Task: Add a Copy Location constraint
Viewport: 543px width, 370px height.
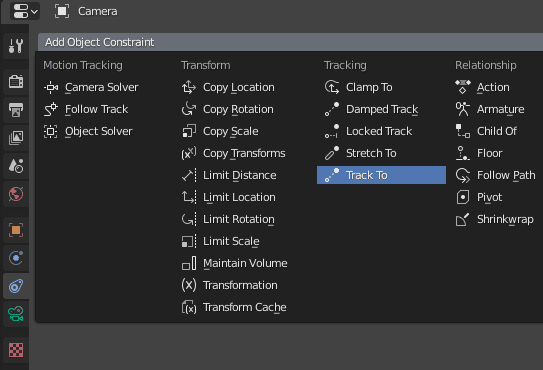Action: [x=229, y=87]
